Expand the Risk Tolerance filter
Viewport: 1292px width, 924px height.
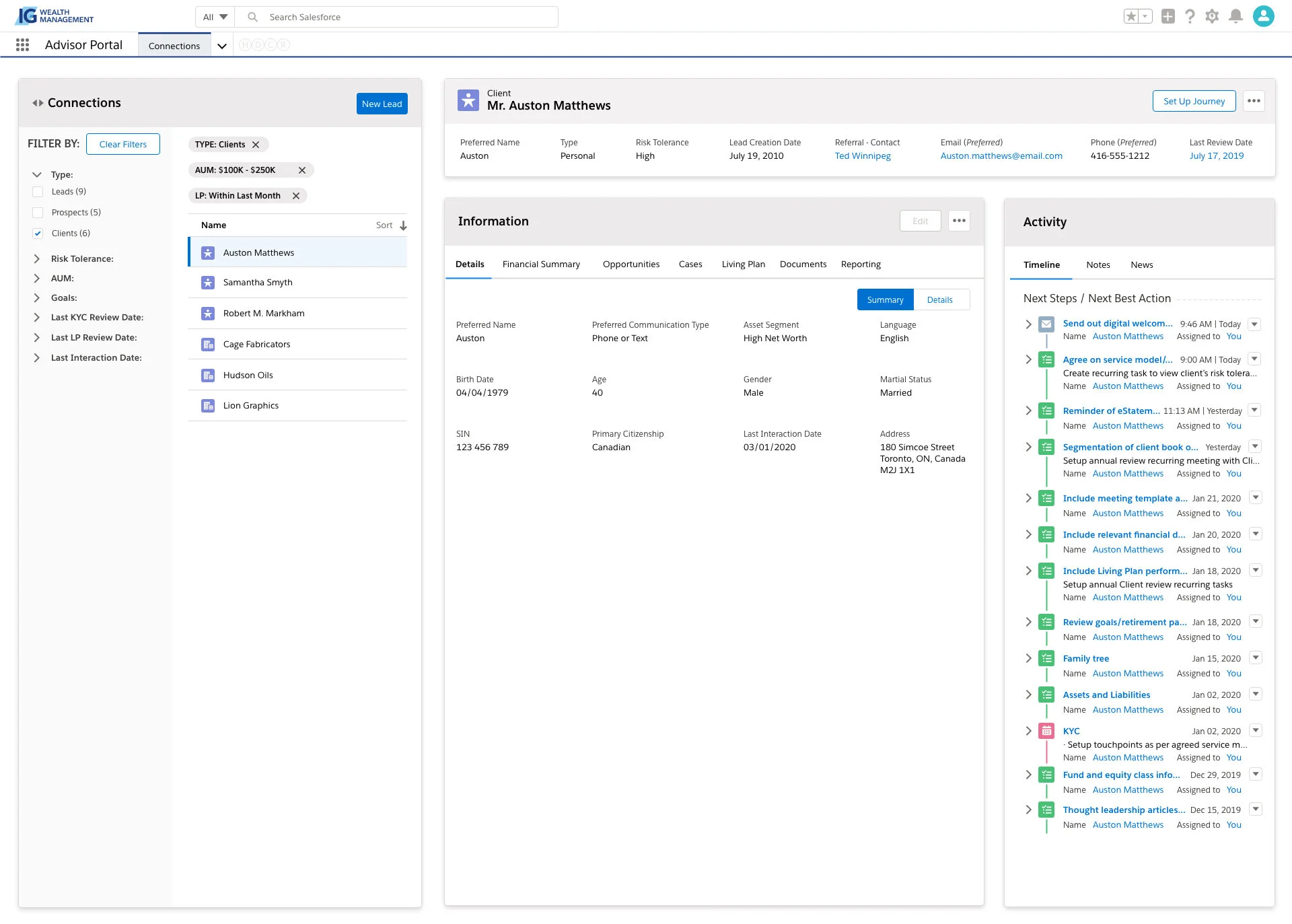click(x=37, y=258)
